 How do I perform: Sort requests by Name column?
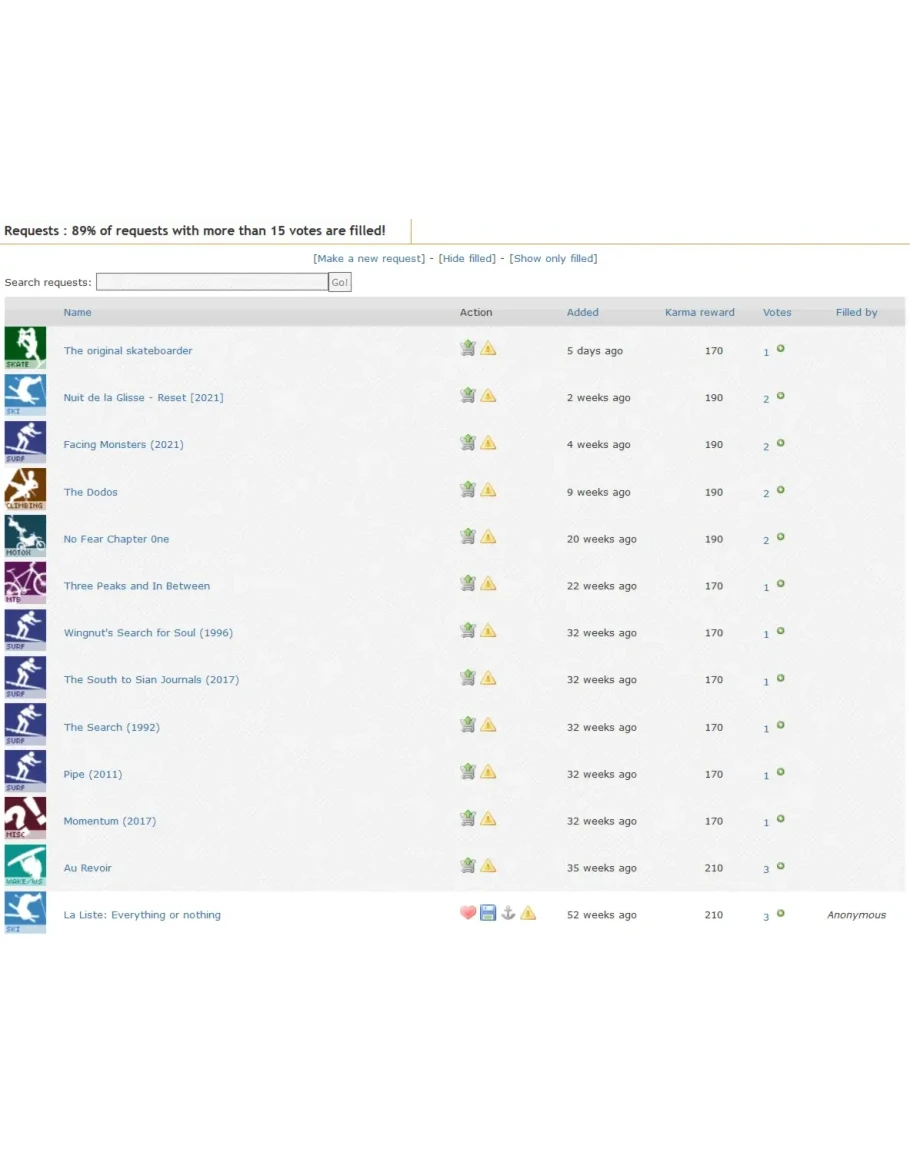click(77, 312)
